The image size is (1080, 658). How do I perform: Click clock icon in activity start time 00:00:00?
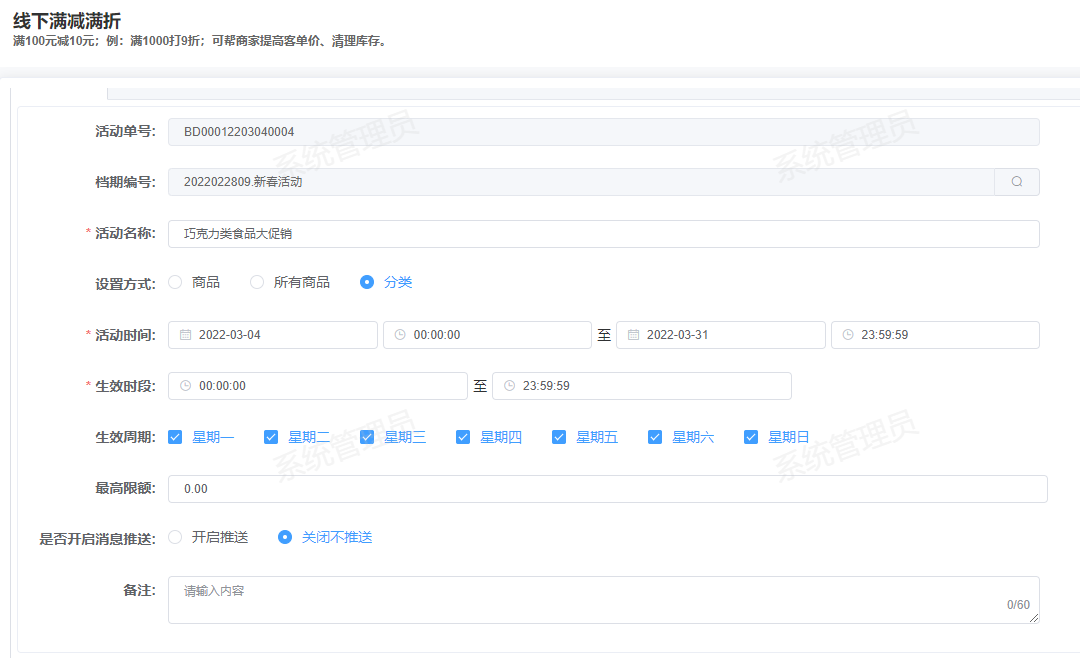tap(400, 335)
